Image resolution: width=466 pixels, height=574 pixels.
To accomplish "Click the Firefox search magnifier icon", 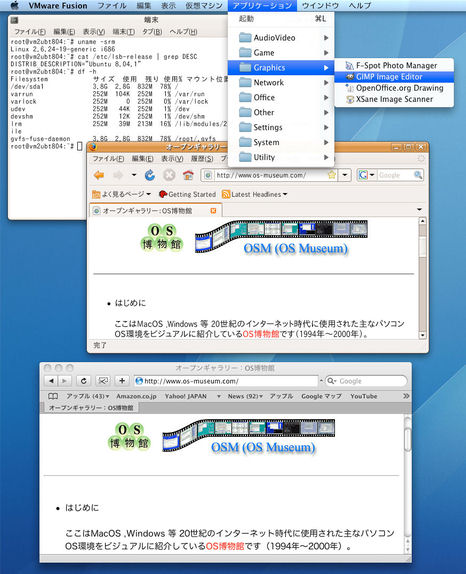I will click(418, 175).
